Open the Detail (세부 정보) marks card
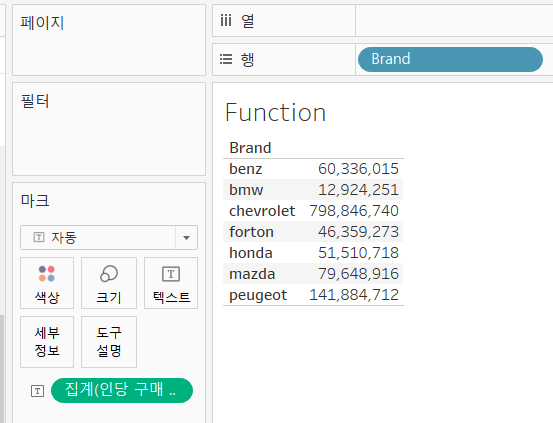Viewport: 553px width, 423px height. 47,342
